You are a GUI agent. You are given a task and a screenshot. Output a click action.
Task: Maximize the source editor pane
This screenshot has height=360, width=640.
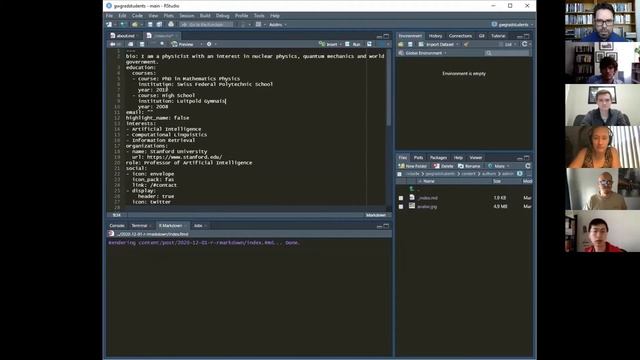click(x=386, y=36)
